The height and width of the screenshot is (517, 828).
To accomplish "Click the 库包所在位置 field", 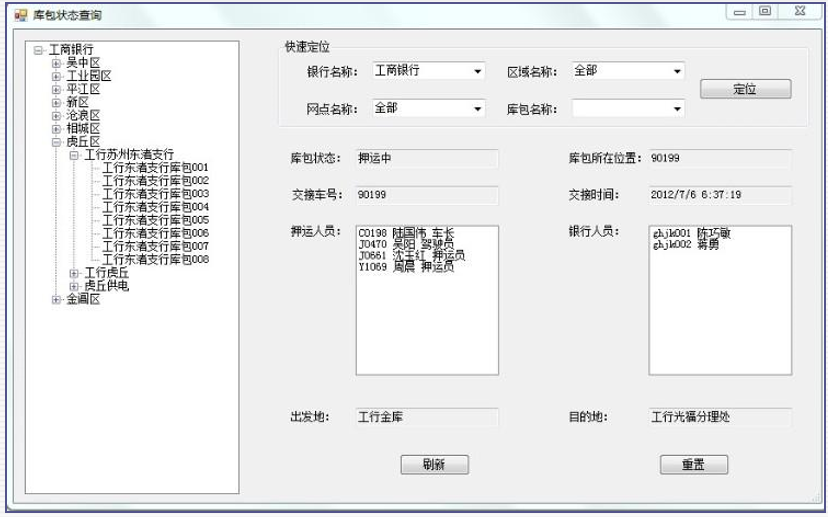I will (x=720, y=158).
